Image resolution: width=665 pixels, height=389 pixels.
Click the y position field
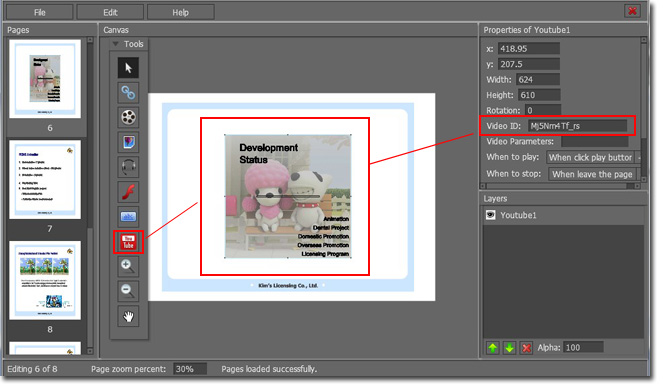pos(529,64)
